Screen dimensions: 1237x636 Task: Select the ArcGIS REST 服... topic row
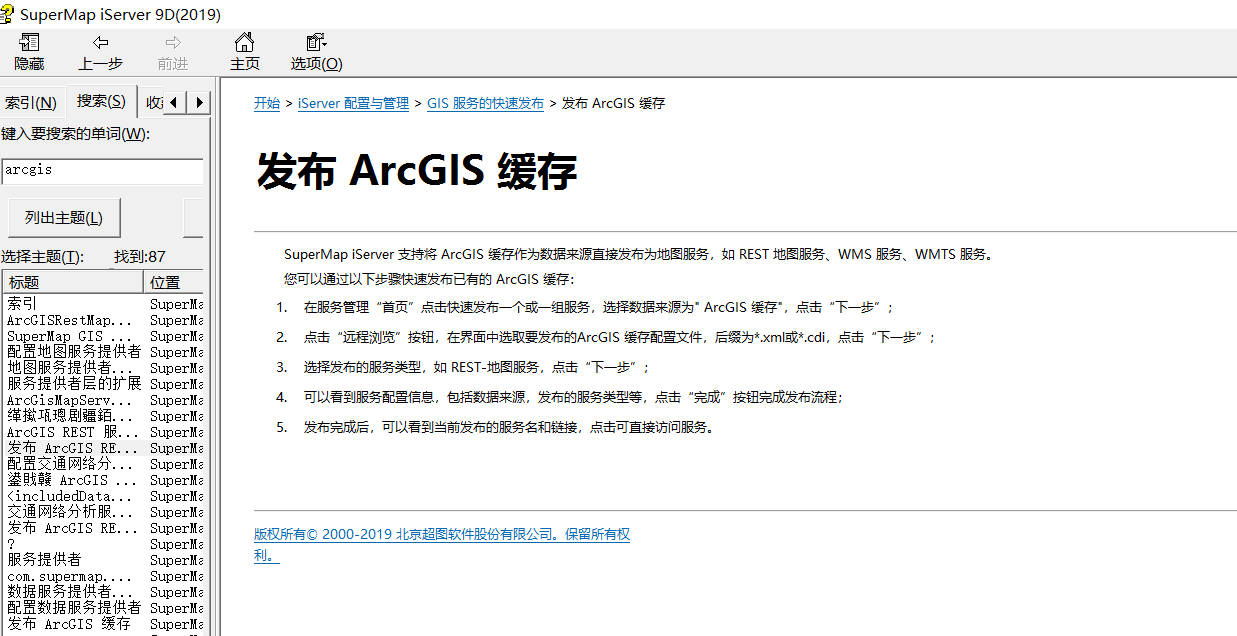click(x=104, y=432)
